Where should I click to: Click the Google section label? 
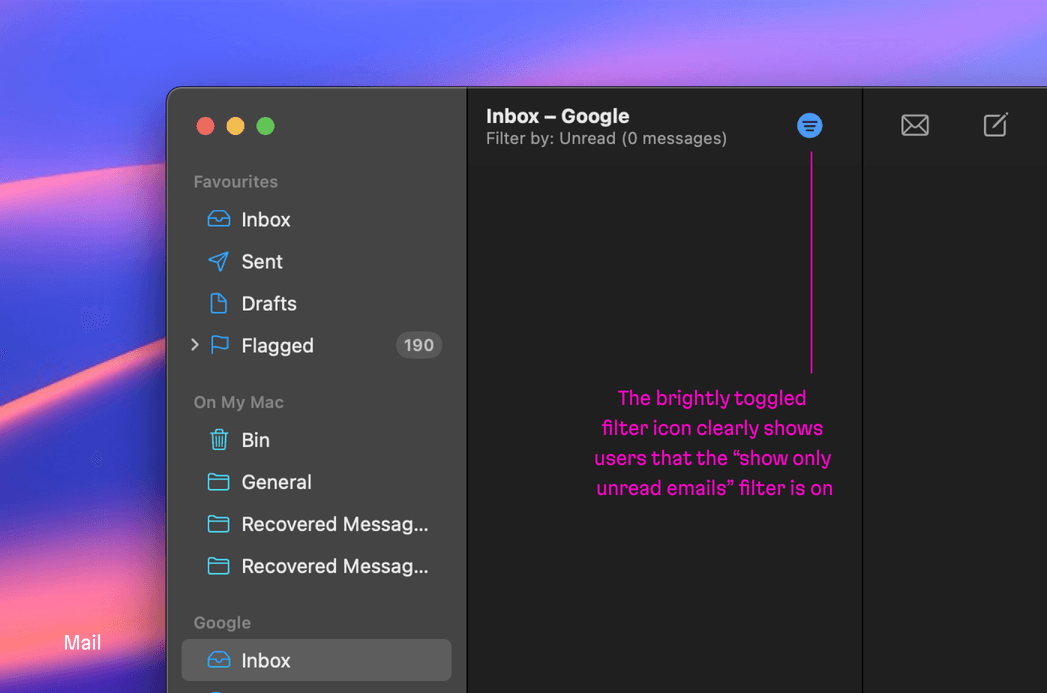point(221,622)
